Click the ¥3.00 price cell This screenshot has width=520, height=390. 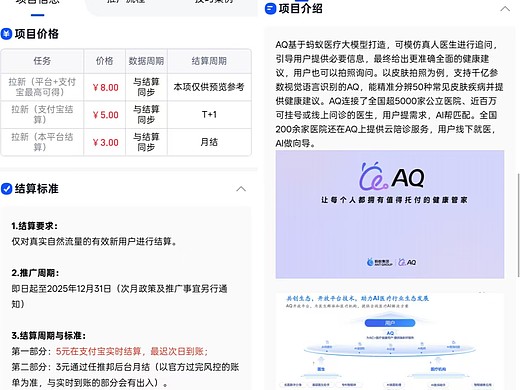pyautogui.click(x=105, y=142)
